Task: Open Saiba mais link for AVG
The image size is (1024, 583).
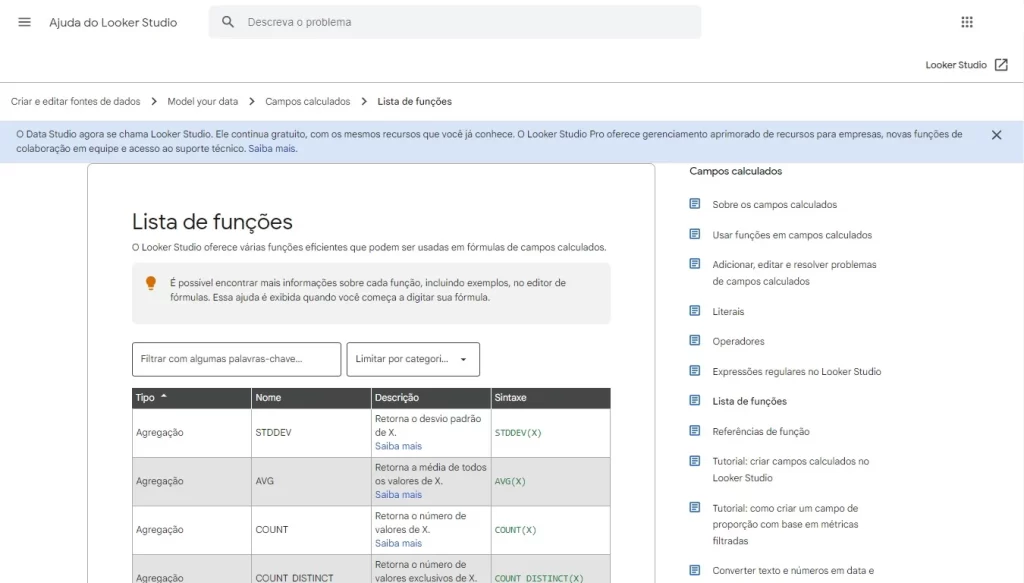Action: click(398, 495)
